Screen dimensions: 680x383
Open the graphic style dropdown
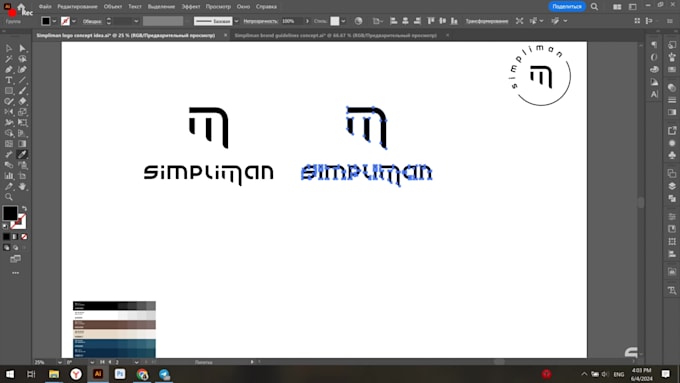(343, 21)
